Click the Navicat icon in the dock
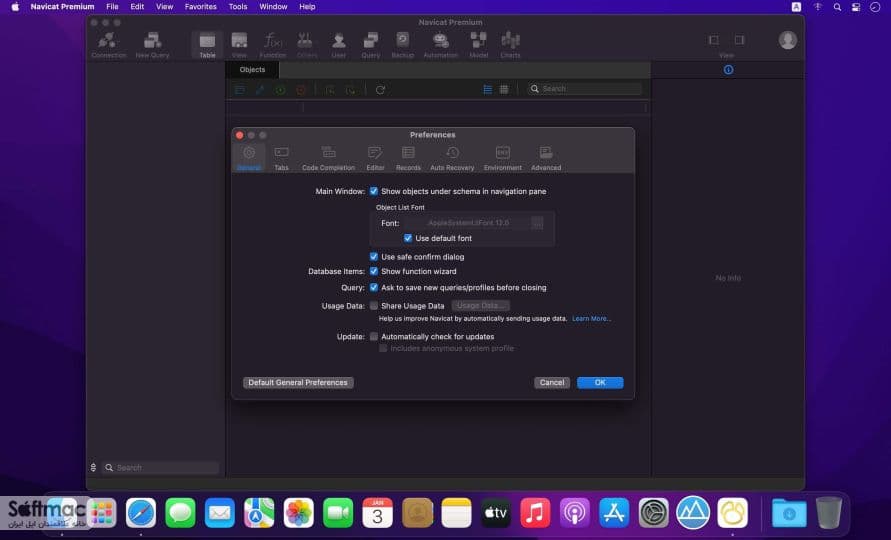This screenshot has height=540, width=891. [x=732, y=513]
